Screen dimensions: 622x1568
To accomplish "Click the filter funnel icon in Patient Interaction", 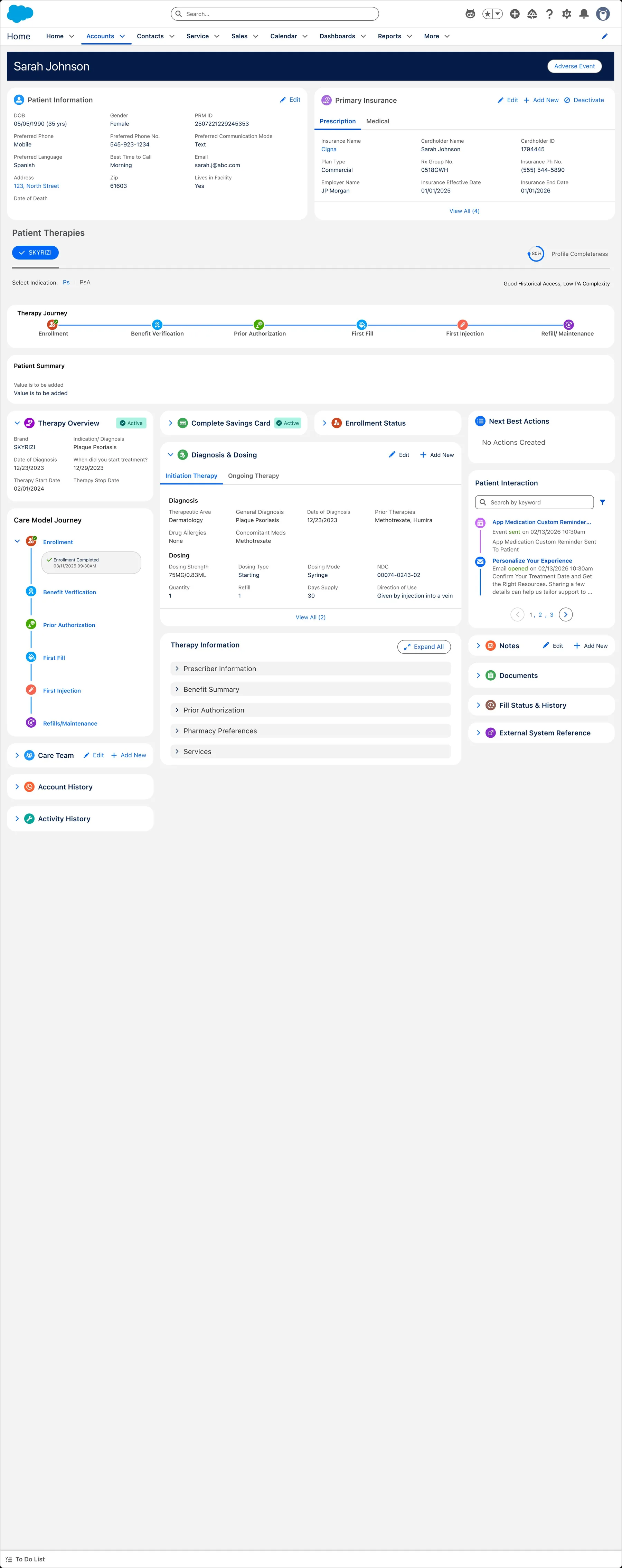I will [603, 502].
